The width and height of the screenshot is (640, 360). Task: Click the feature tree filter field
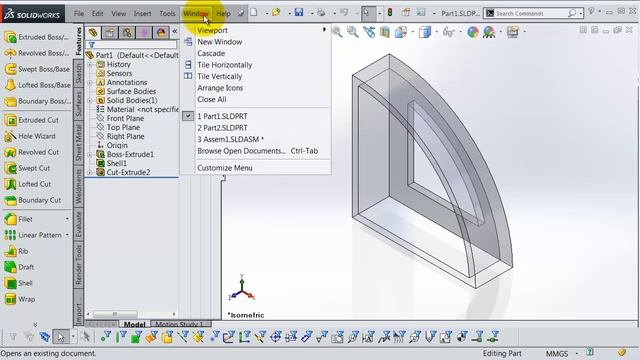[131, 44]
